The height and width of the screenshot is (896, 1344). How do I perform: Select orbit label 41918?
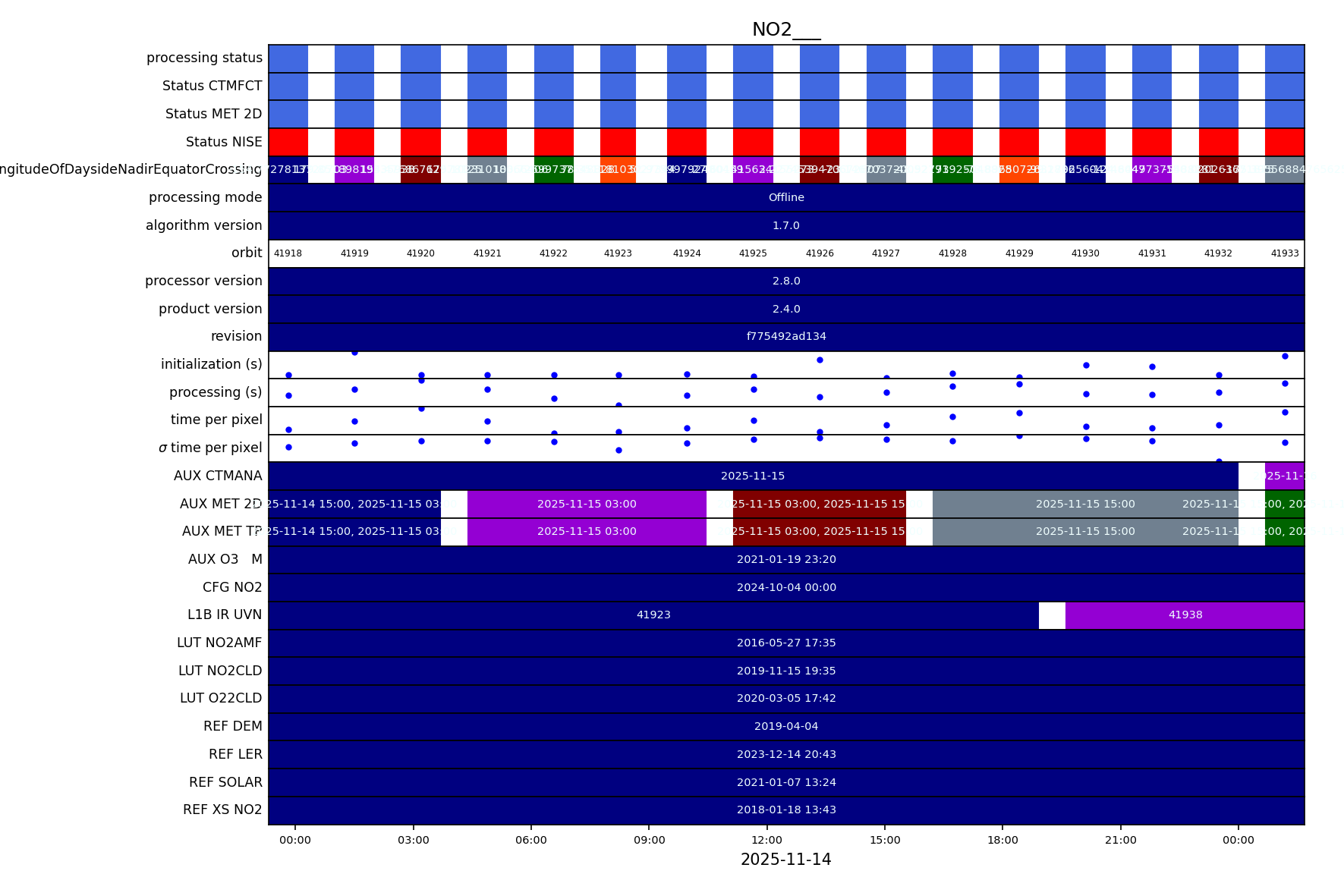tap(288, 253)
